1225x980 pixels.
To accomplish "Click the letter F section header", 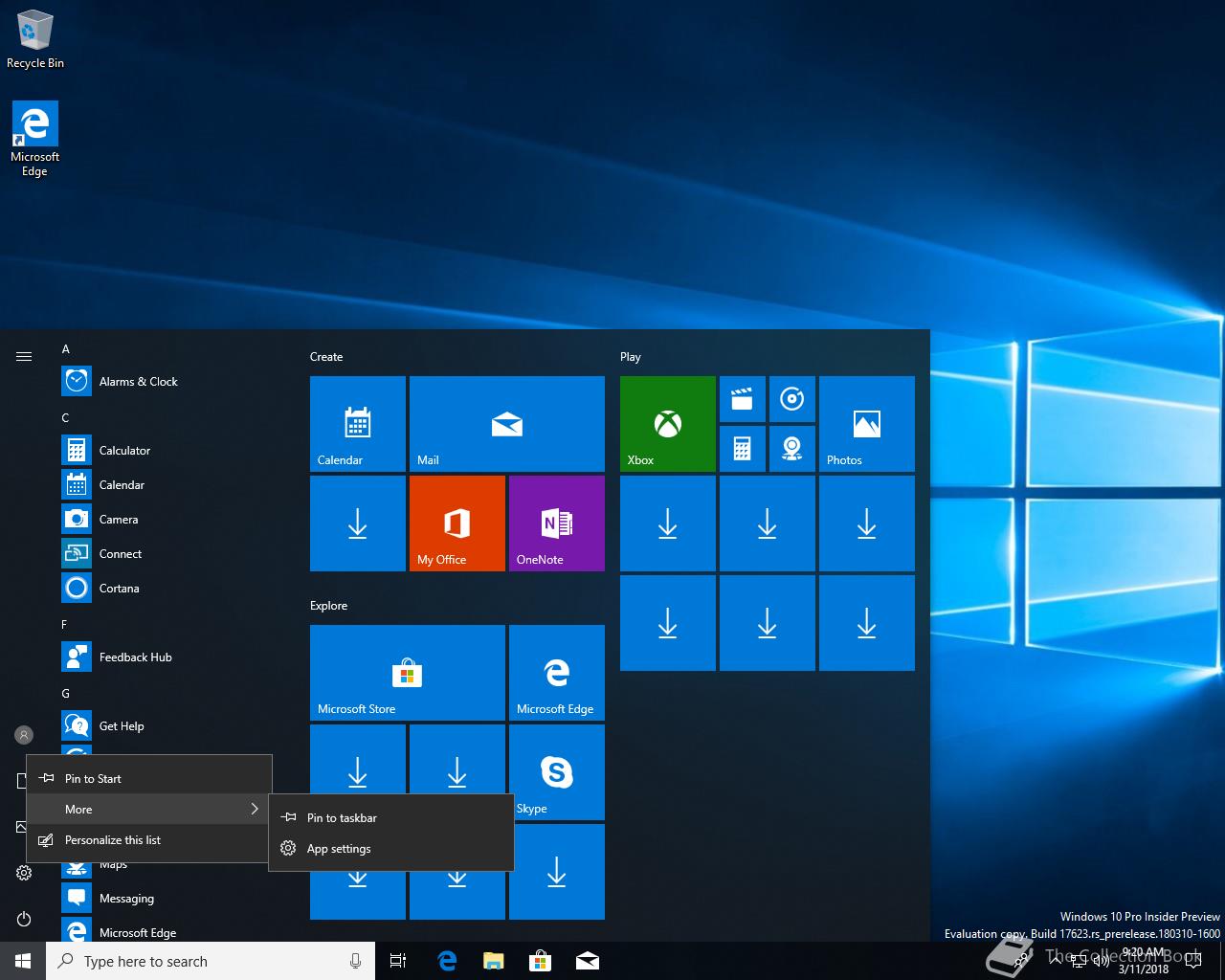I will [x=65, y=625].
